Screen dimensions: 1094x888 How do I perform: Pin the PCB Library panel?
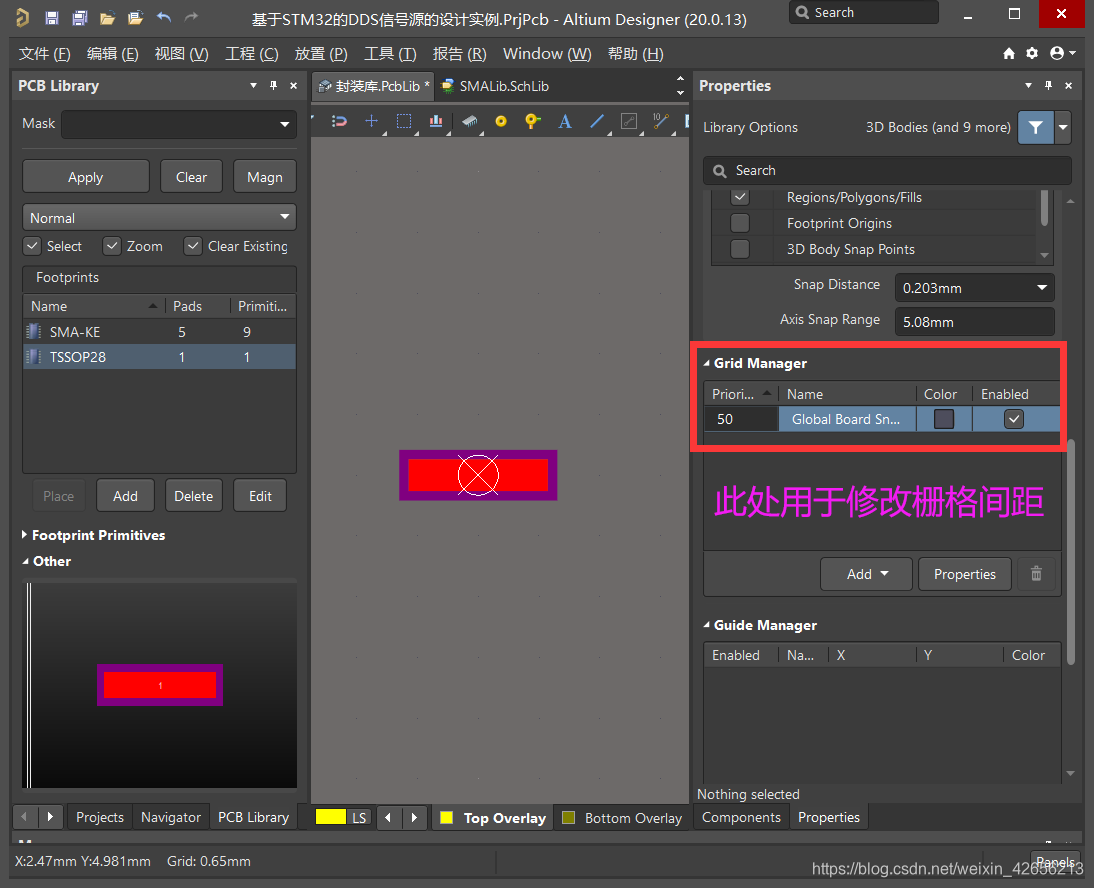(x=274, y=85)
